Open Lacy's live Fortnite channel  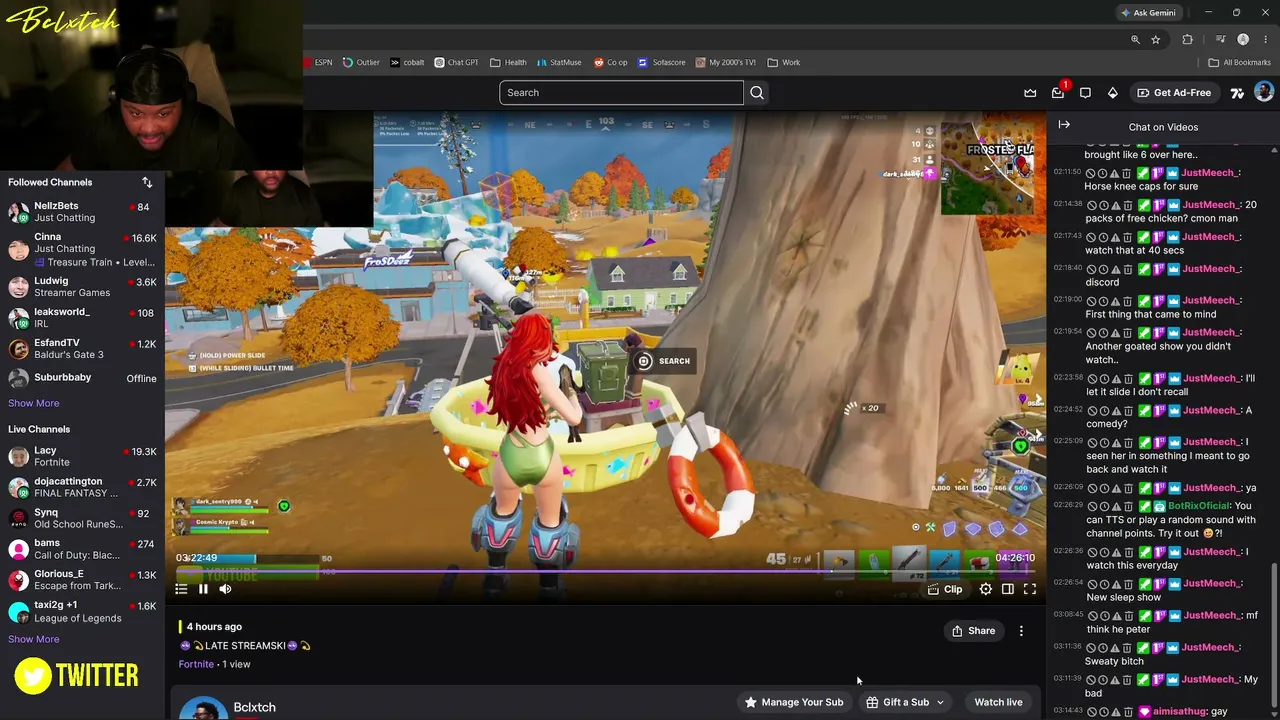click(82, 457)
